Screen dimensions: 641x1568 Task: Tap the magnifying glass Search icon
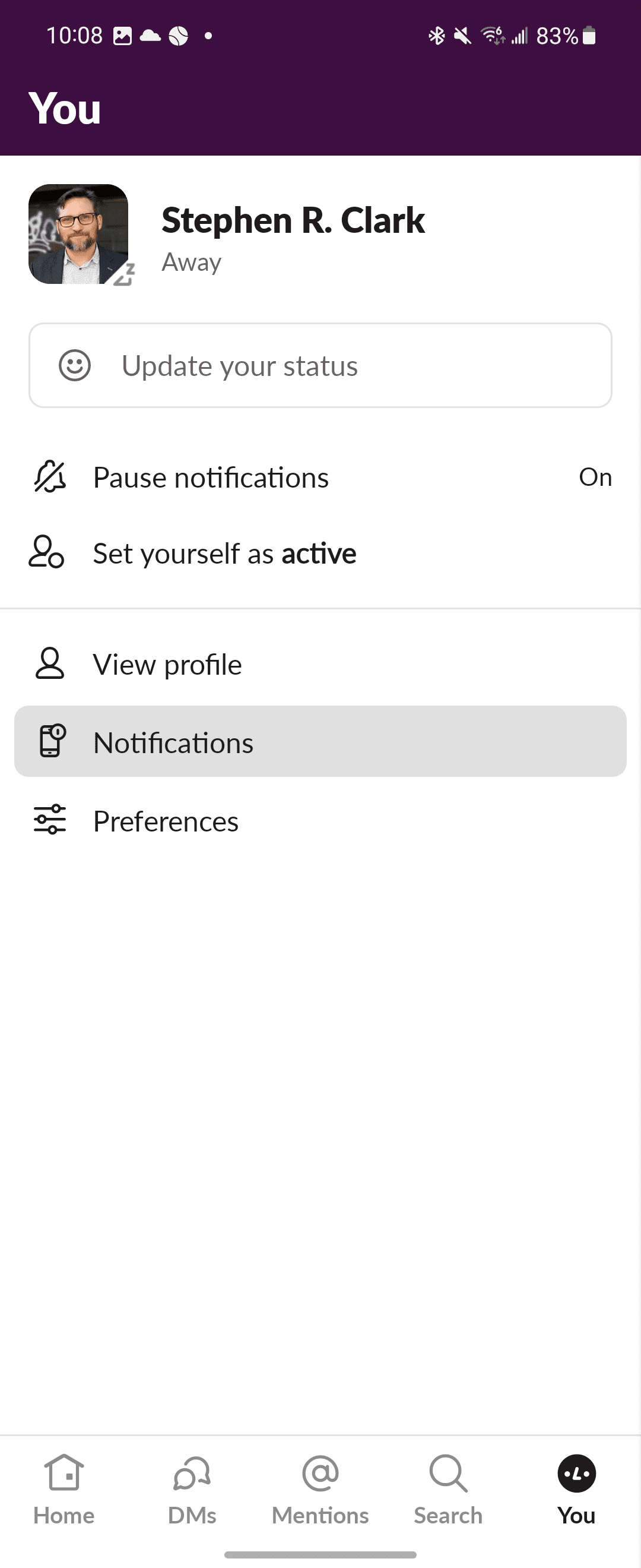pos(448,1473)
